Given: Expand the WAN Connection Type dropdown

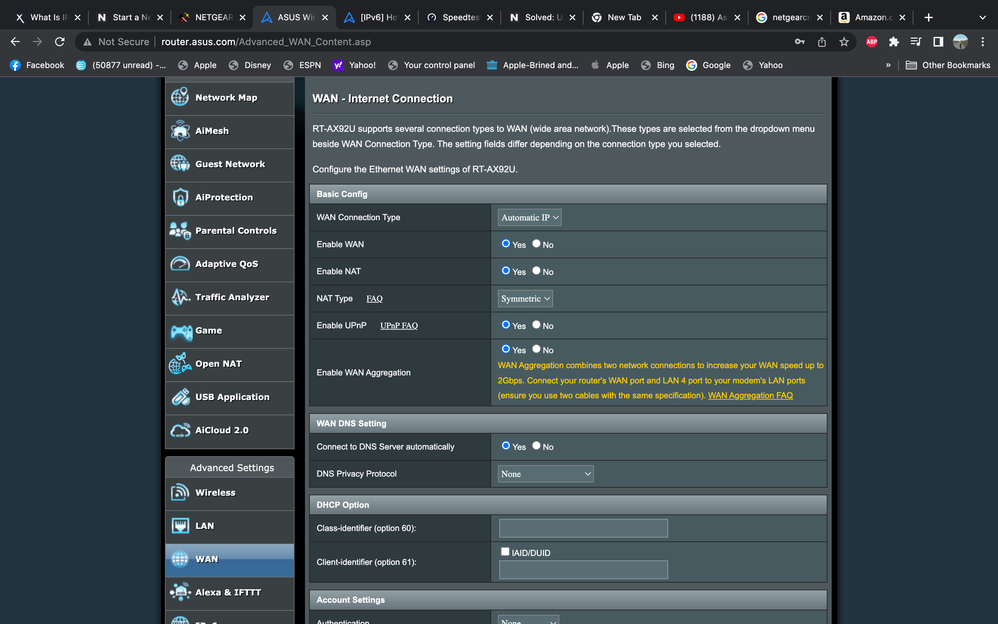Looking at the screenshot, I should pos(529,217).
